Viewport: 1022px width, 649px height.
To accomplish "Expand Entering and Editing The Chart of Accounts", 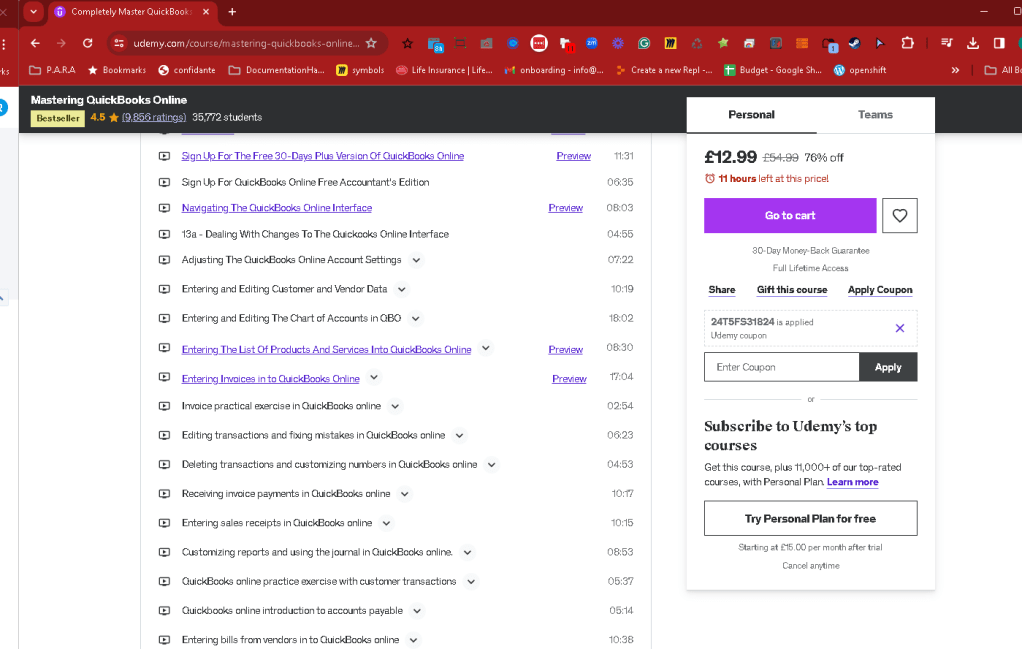I will [415, 319].
